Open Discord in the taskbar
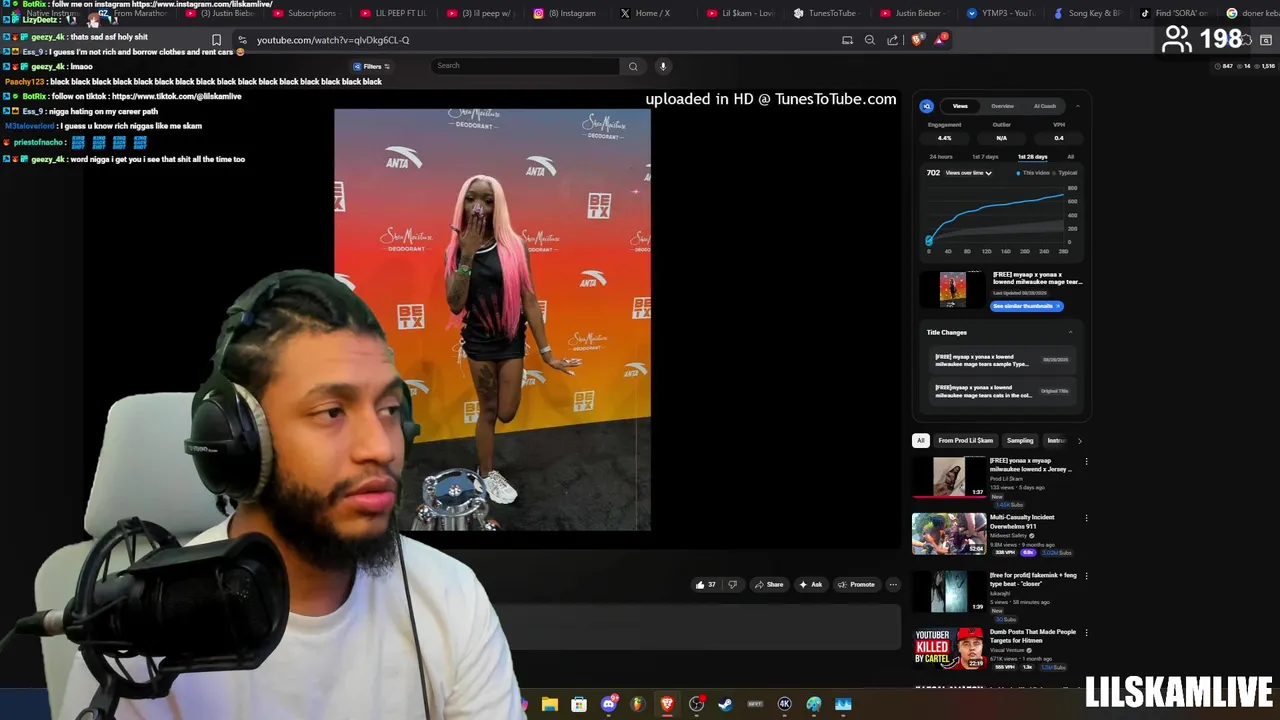Image resolution: width=1280 pixels, height=720 pixels. 609,704
